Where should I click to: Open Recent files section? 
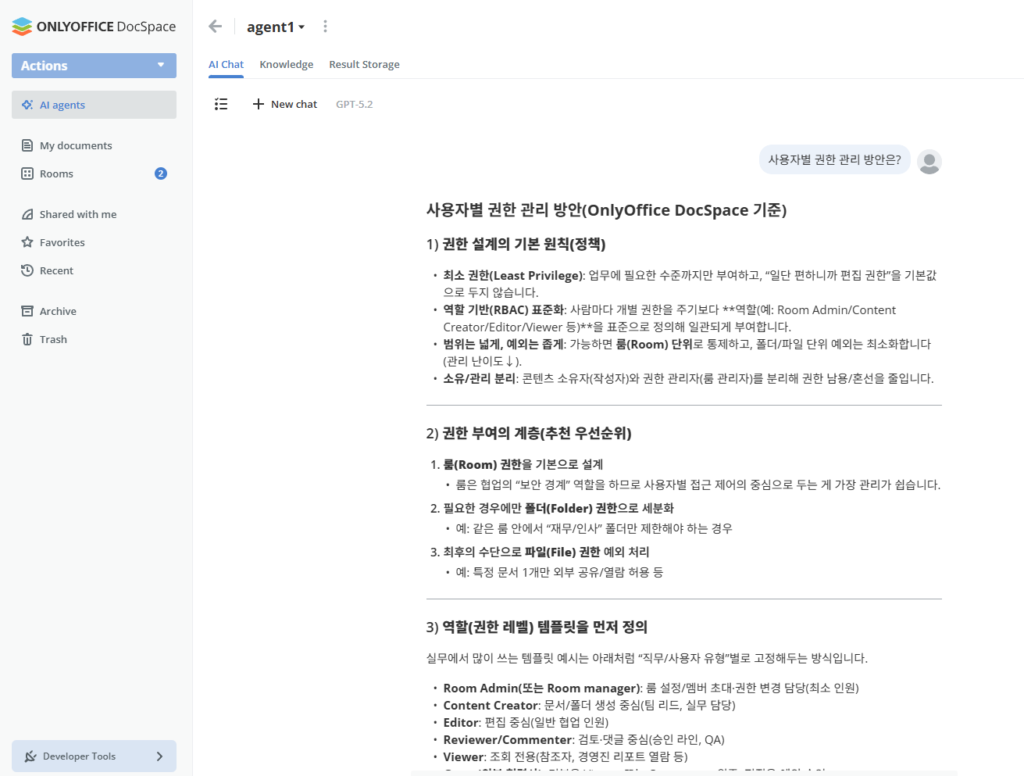coord(56,270)
